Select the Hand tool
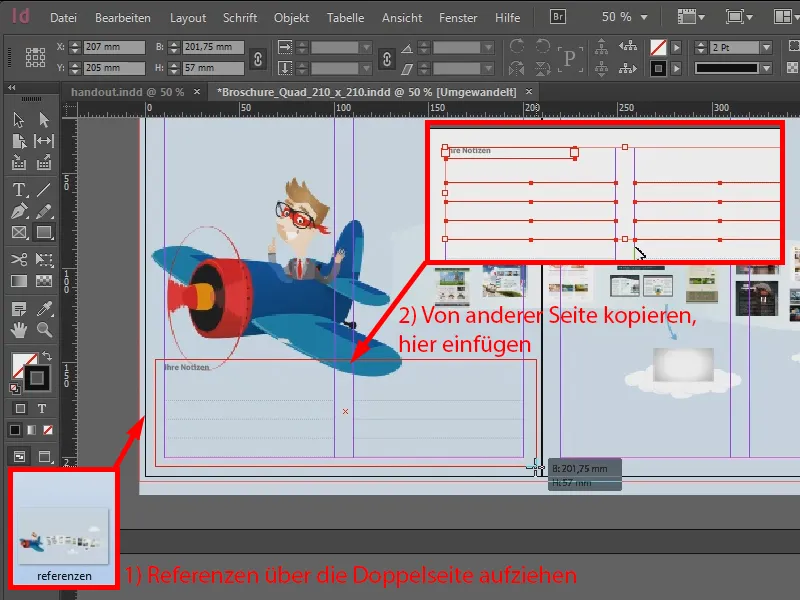 tap(19, 331)
